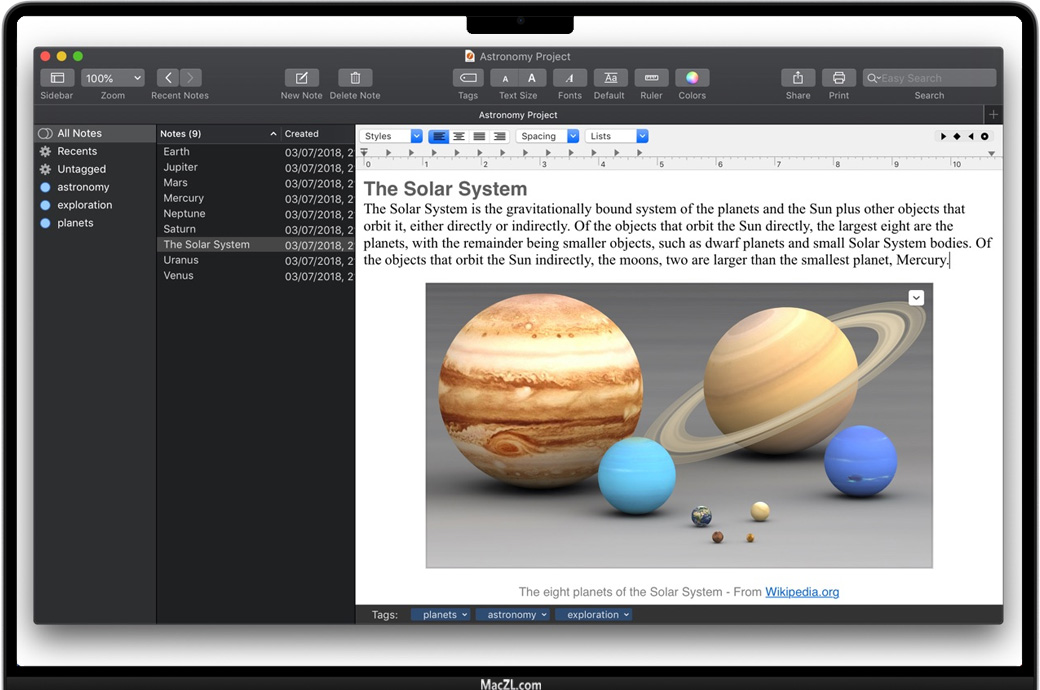Toggle the Ruler display
Viewport: 1040px width, 690px height.
[651, 78]
